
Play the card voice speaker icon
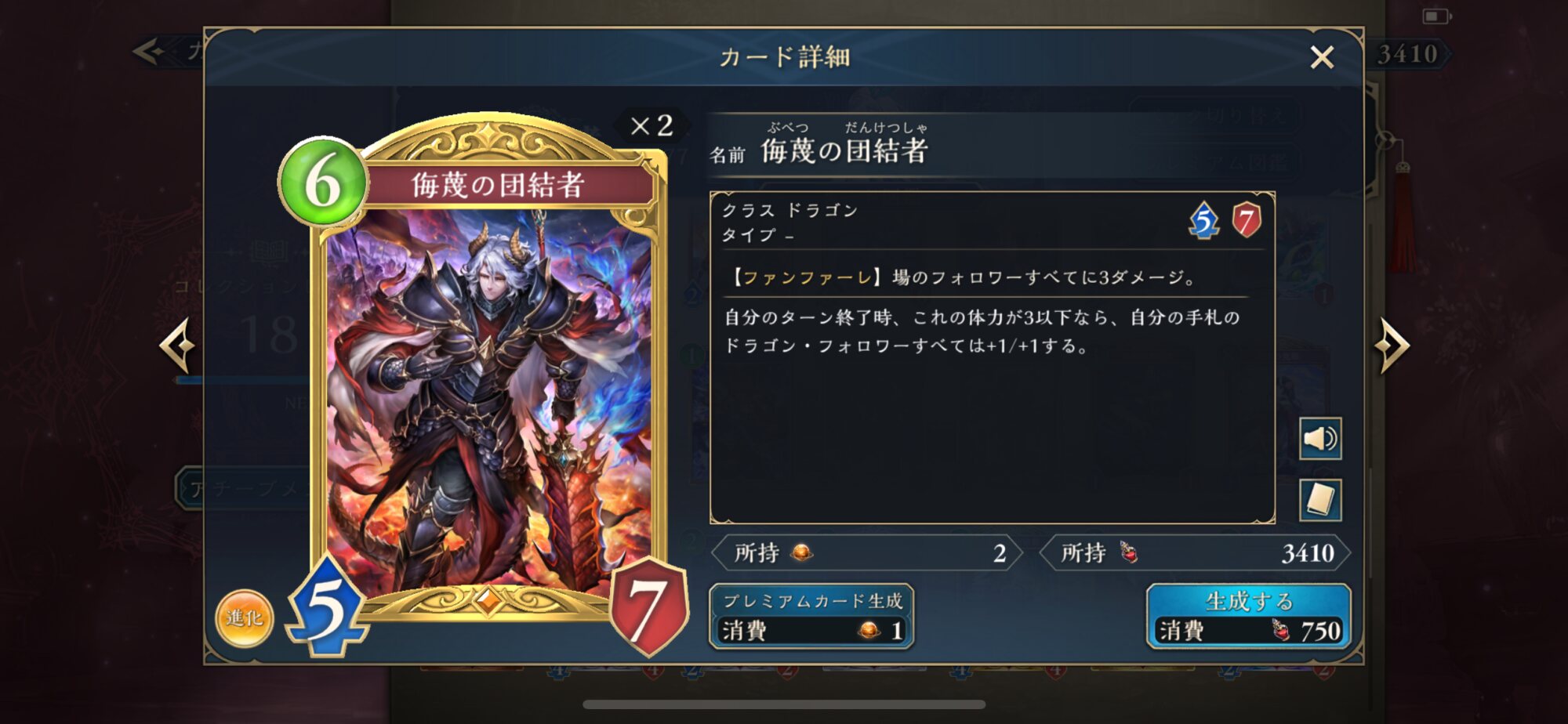click(x=1320, y=439)
